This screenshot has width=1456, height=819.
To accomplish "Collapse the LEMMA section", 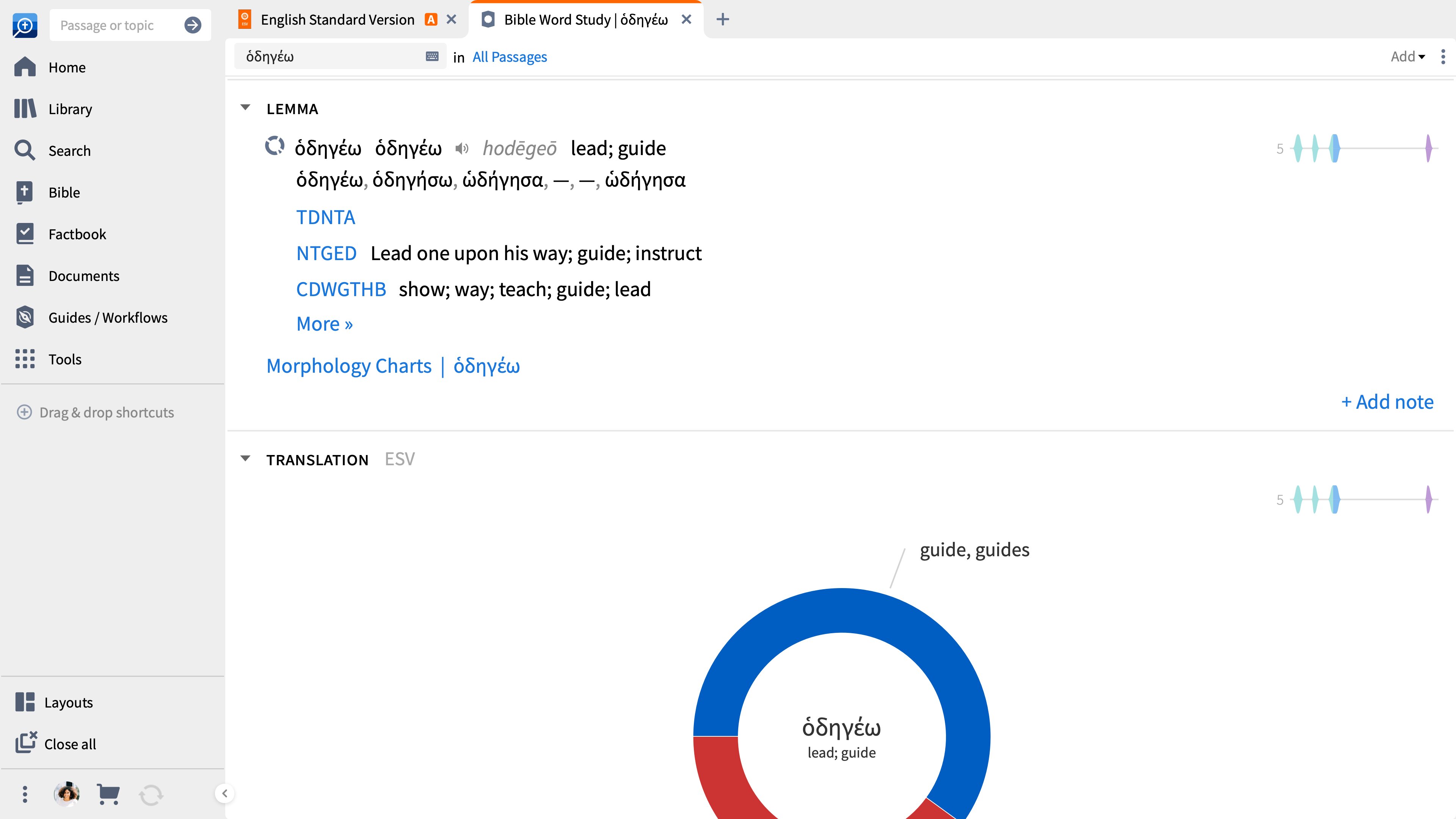I will (x=245, y=107).
